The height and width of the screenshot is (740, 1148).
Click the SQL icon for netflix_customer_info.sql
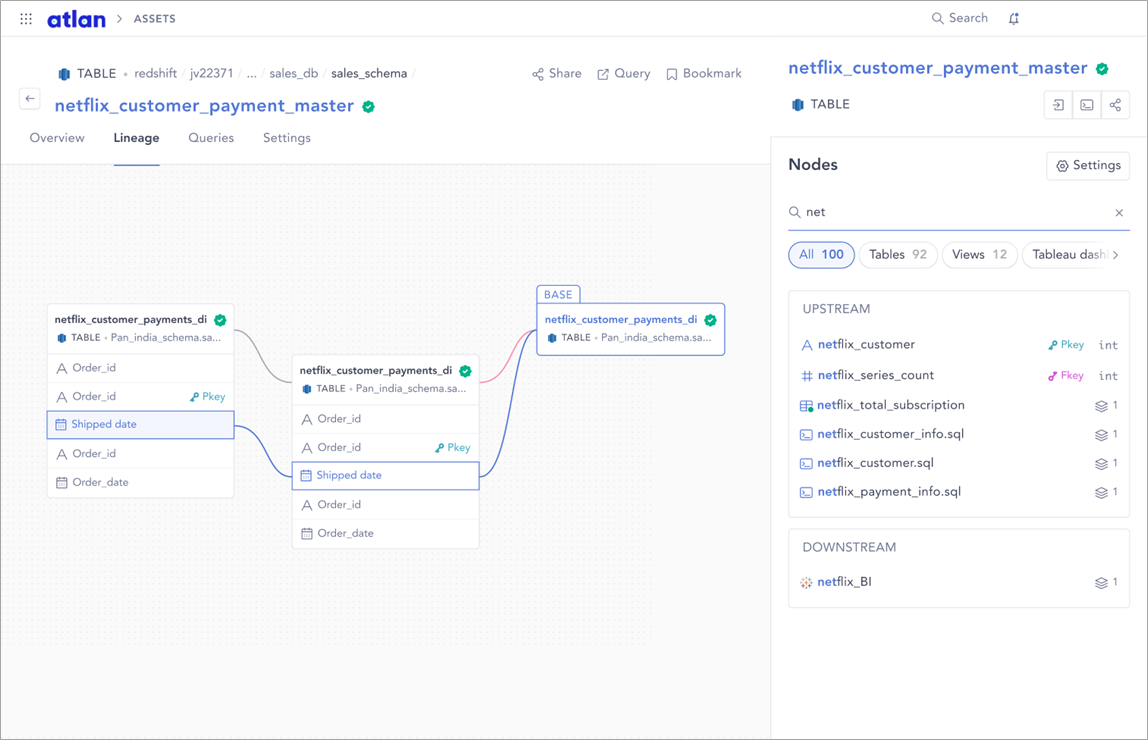pos(806,435)
